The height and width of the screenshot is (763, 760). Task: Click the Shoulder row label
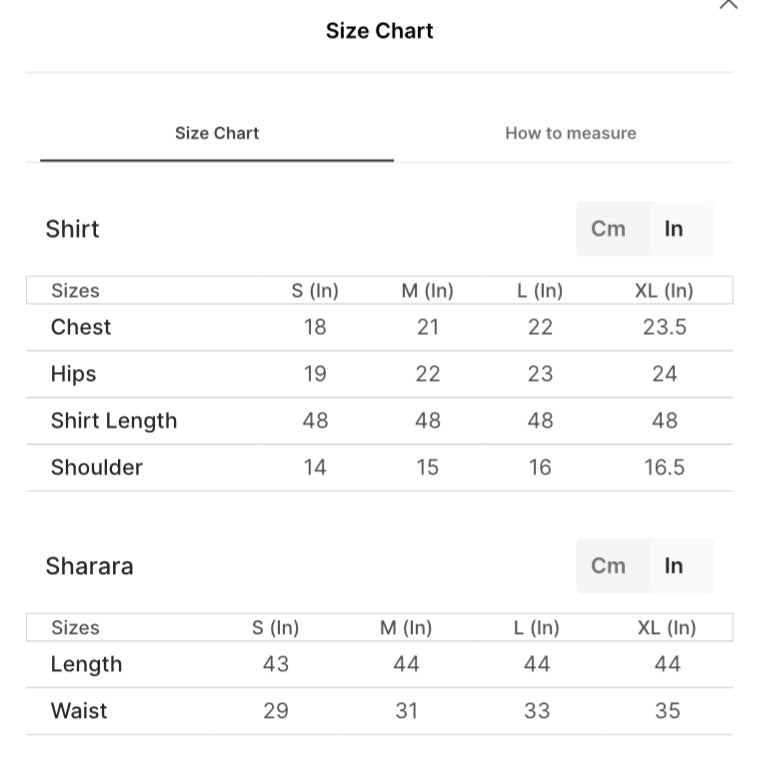pyautogui.click(x=97, y=467)
